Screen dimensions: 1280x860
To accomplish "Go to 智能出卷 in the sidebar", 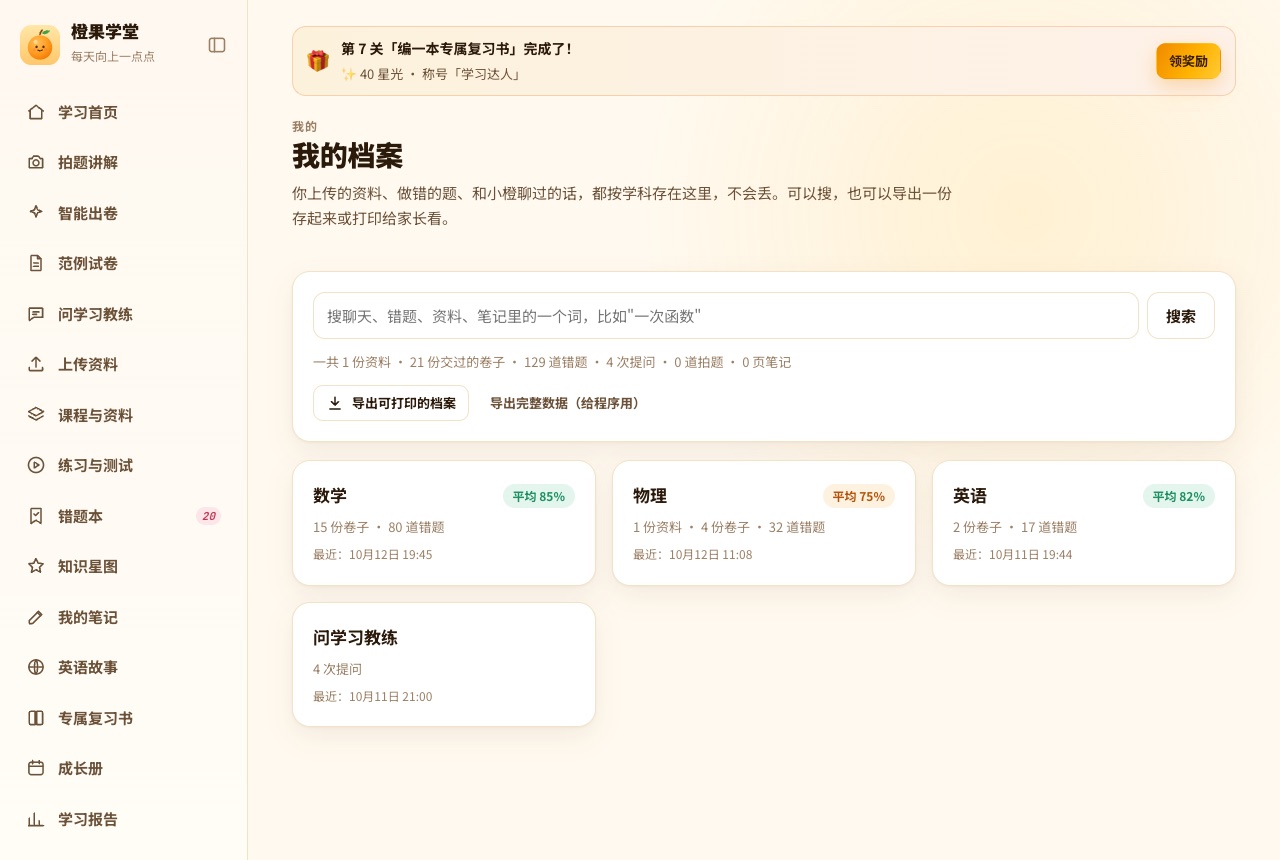I will [x=124, y=213].
